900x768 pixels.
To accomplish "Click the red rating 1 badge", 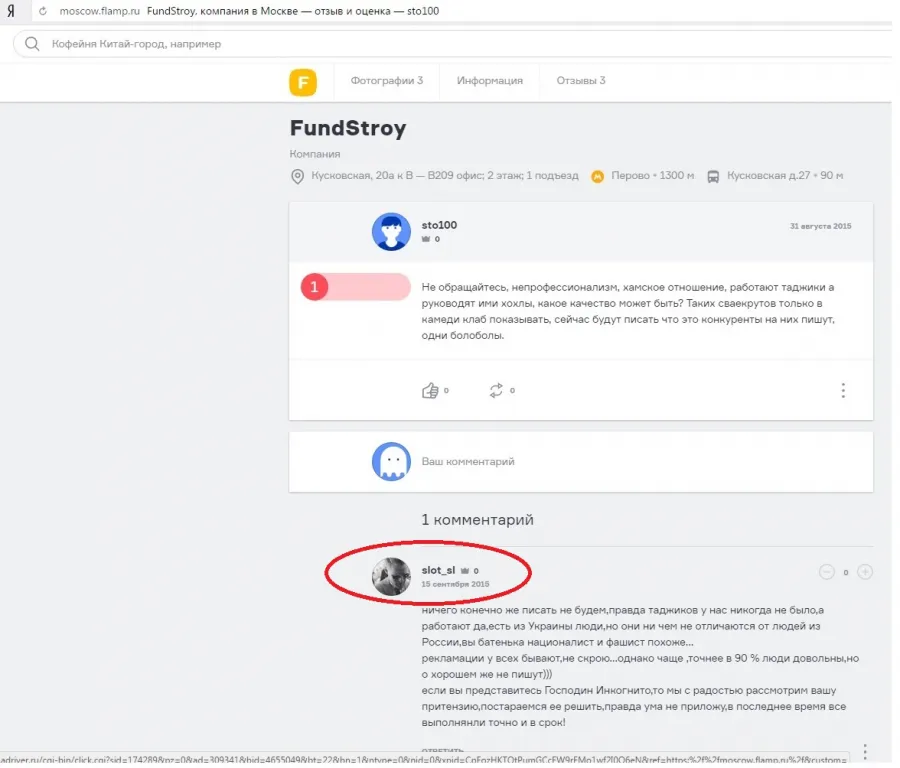I will [x=314, y=287].
